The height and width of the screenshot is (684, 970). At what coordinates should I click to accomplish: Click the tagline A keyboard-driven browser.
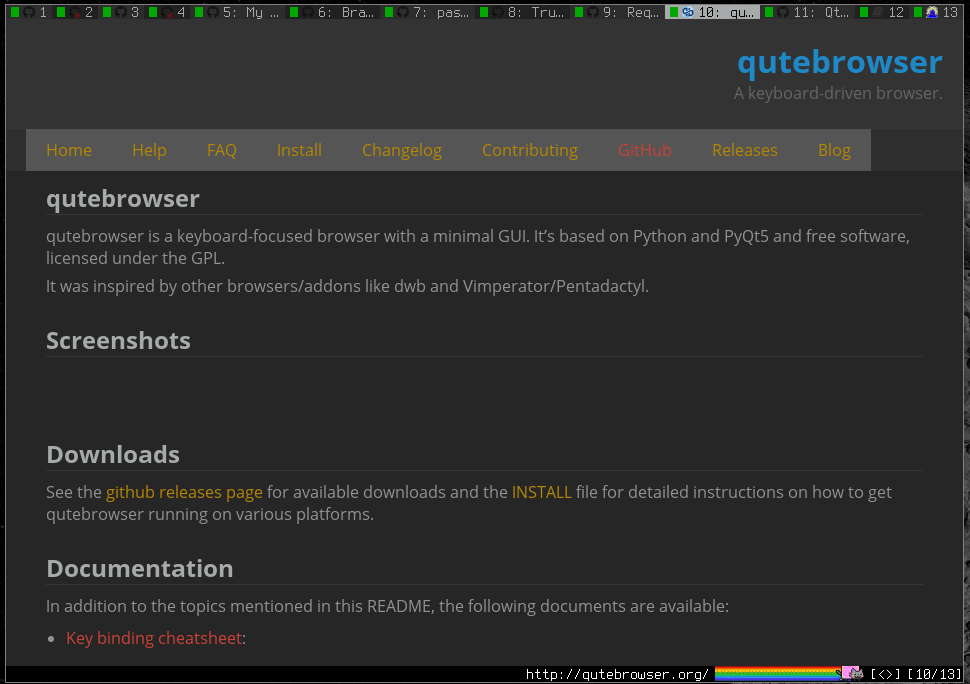838,93
